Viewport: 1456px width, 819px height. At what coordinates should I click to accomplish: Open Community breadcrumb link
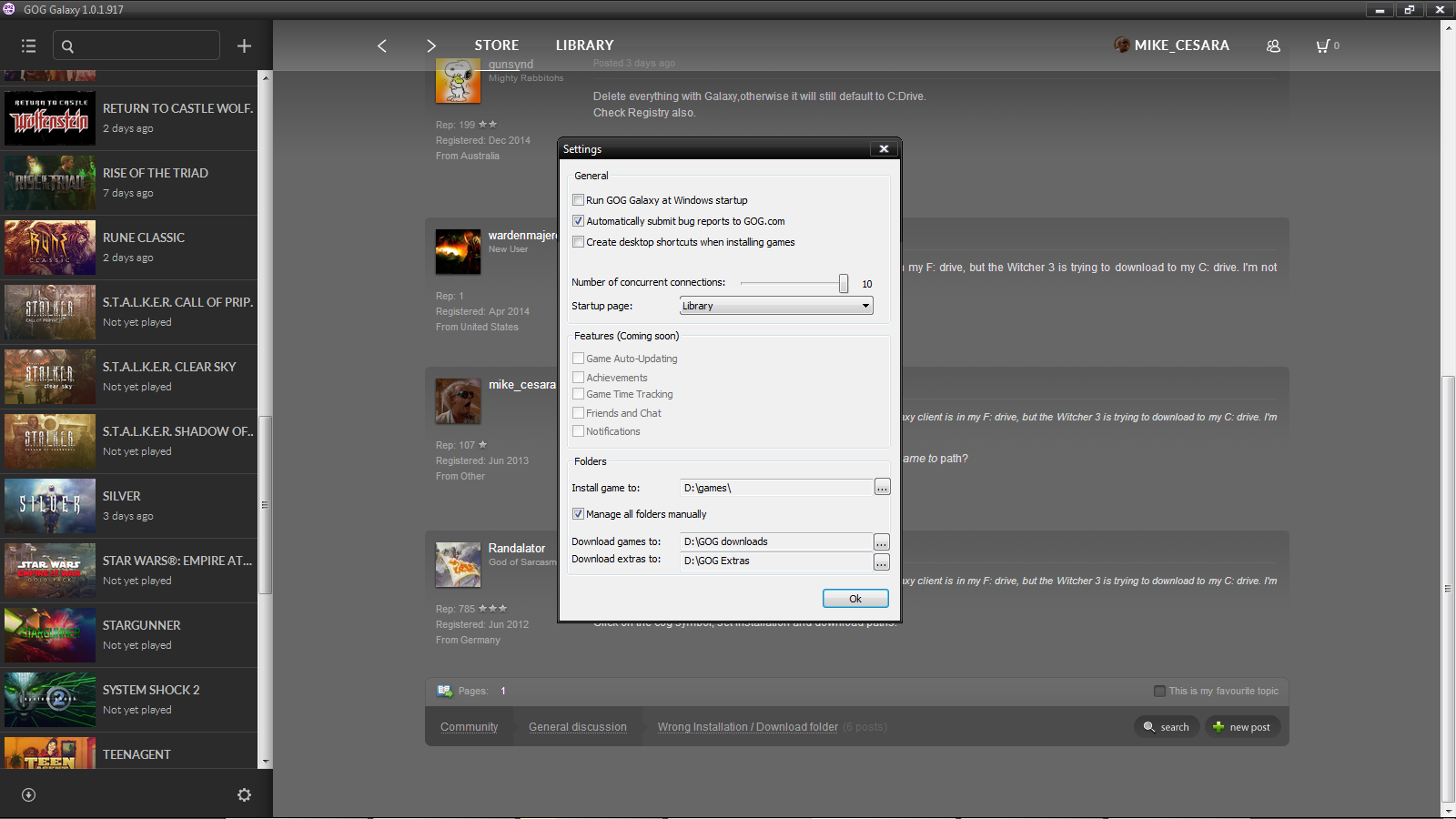click(470, 727)
